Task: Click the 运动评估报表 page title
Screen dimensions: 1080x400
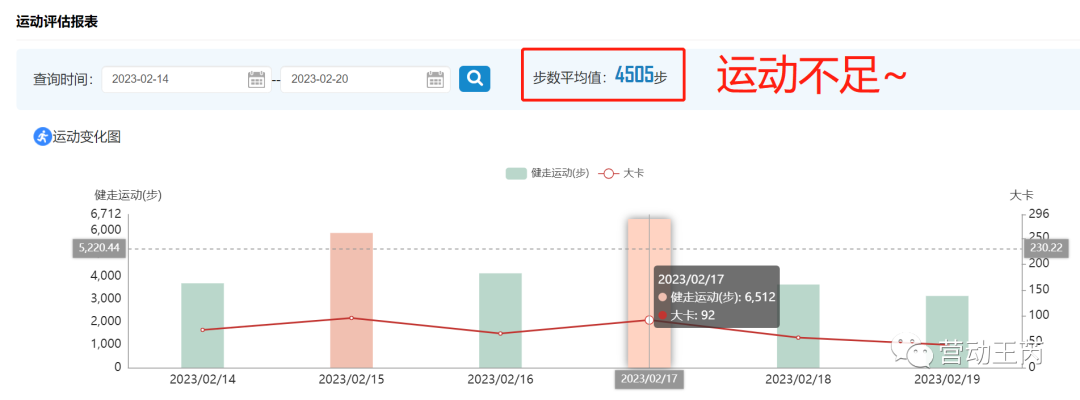Action: coord(57,22)
